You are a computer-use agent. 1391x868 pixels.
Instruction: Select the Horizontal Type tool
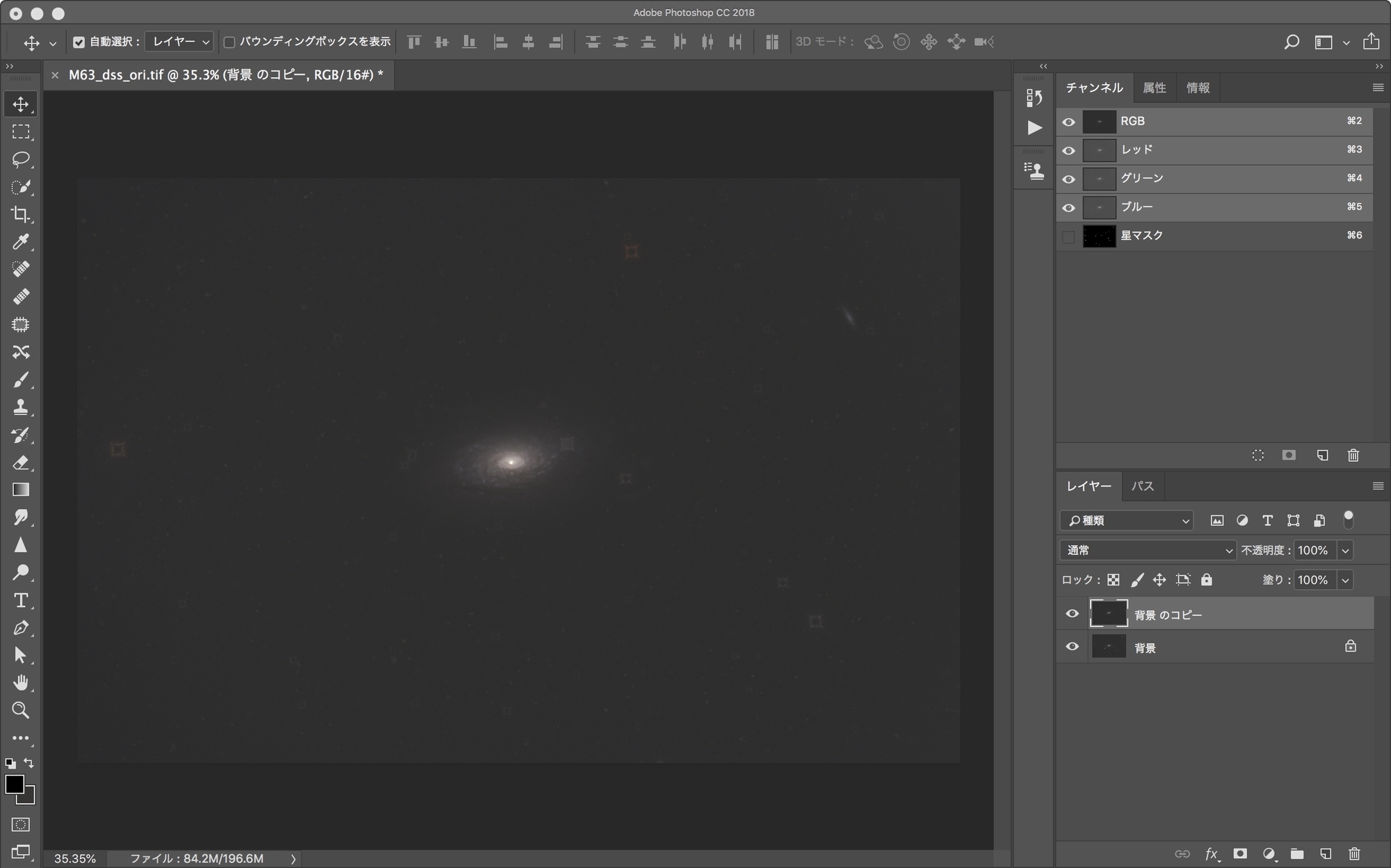(x=21, y=600)
